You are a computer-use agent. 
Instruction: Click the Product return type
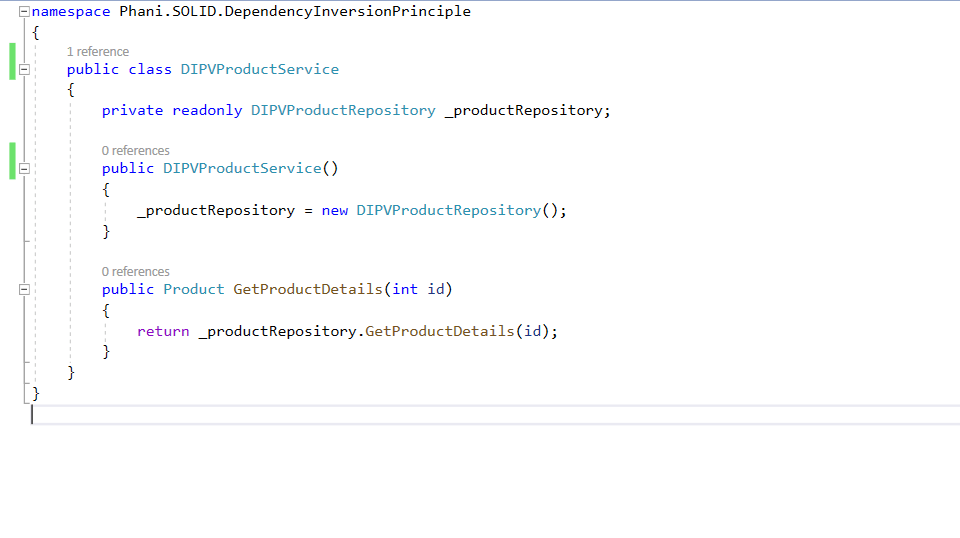(193, 290)
